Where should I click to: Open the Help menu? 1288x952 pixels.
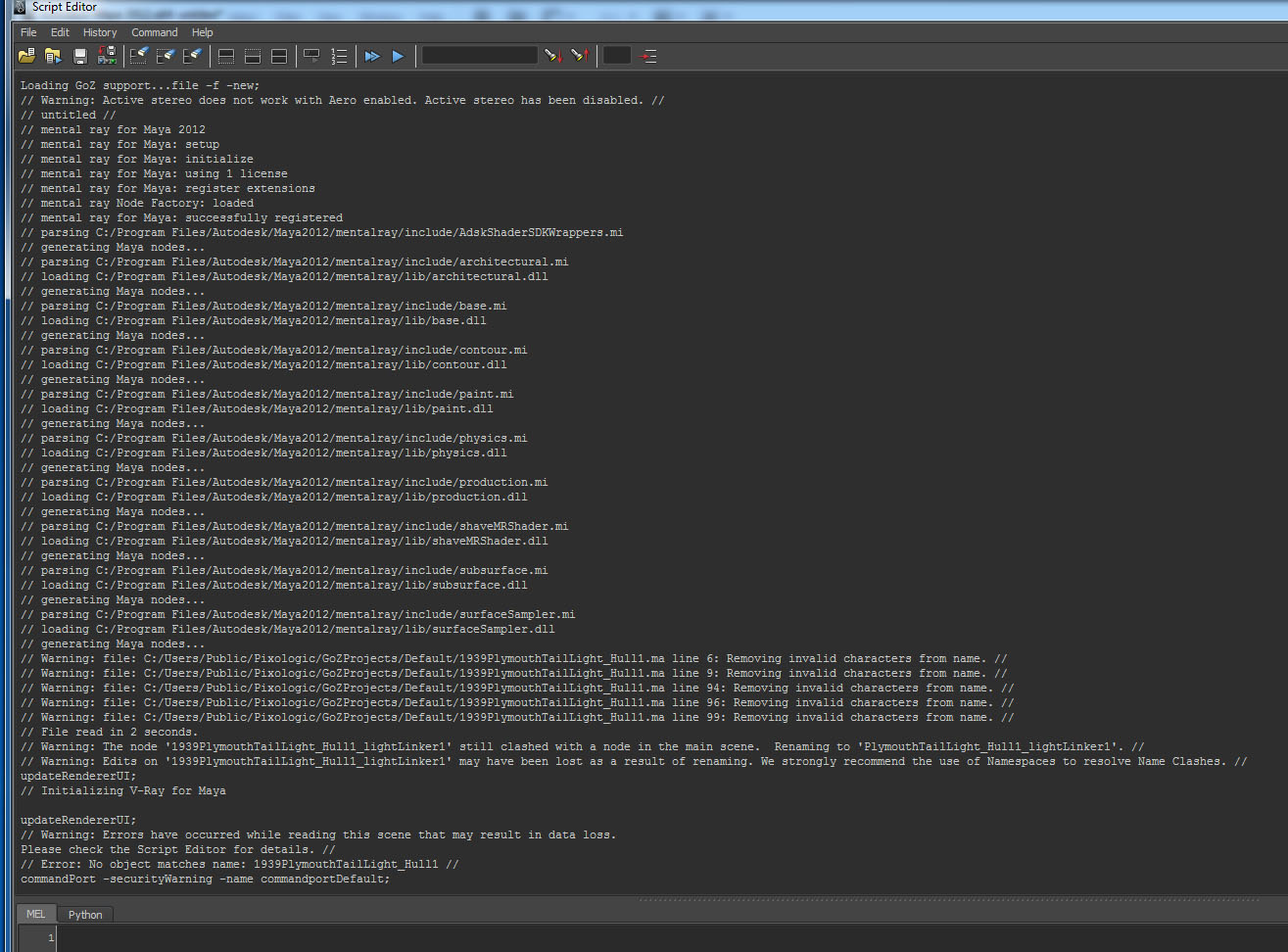click(x=202, y=32)
